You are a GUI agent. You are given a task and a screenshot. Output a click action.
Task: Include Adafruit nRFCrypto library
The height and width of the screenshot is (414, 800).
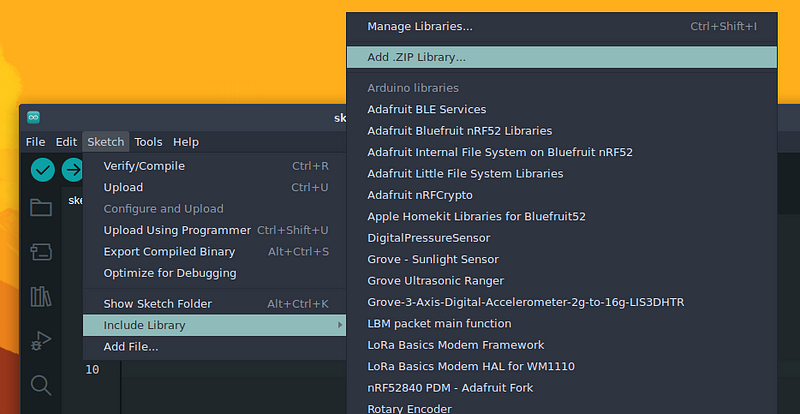click(x=562, y=195)
